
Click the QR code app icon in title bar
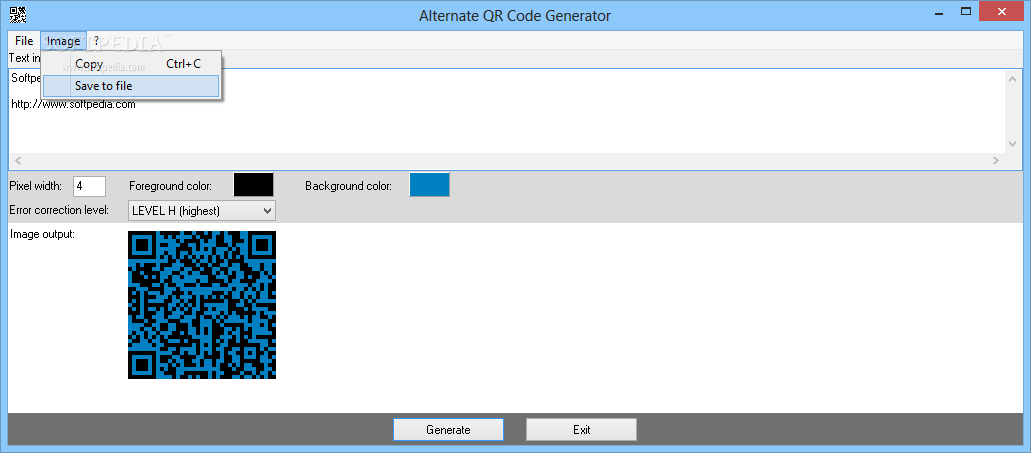tap(18, 14)
